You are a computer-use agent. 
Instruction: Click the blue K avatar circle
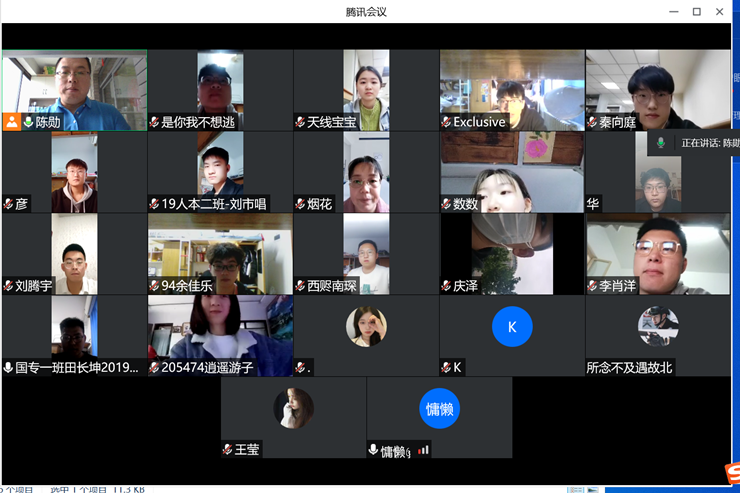[512, 326]
